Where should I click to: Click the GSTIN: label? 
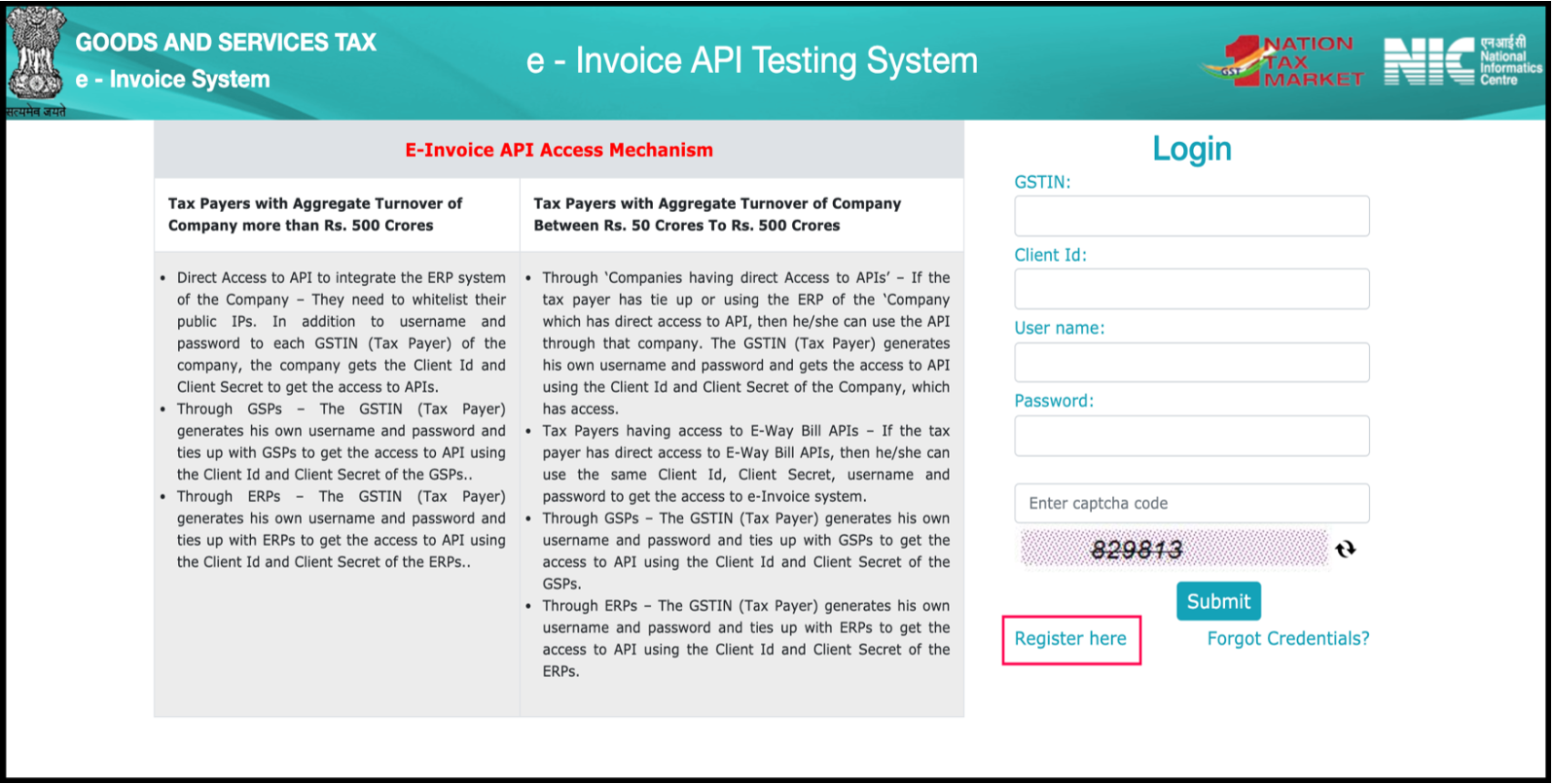point(1042,182)
